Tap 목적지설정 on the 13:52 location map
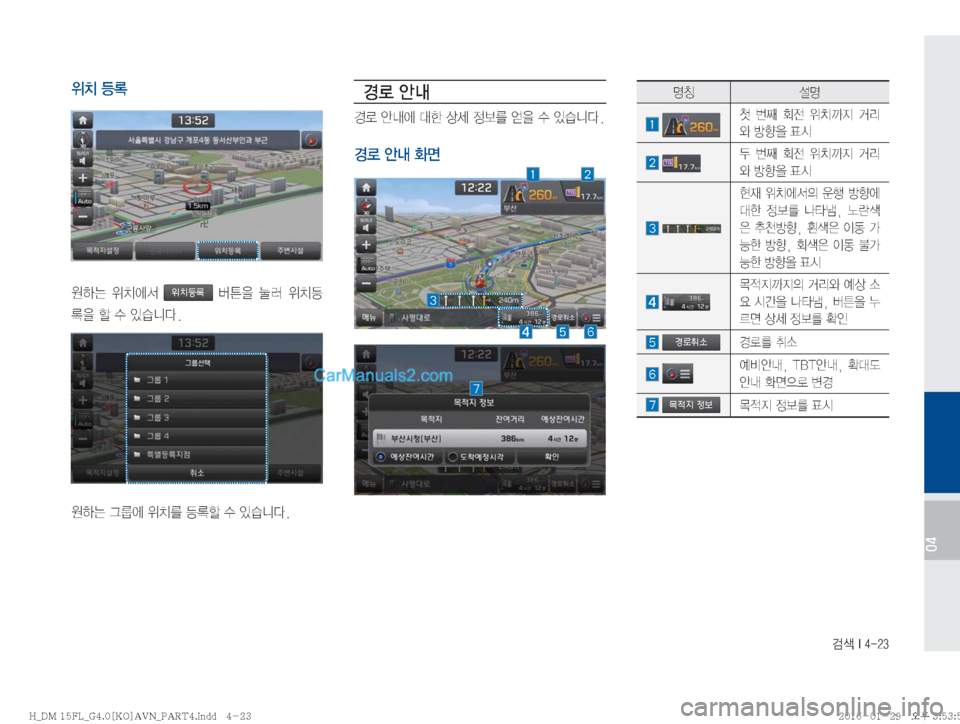Viewport: 960px width, 724px height. pyautogui.click(x=102, y=250)
